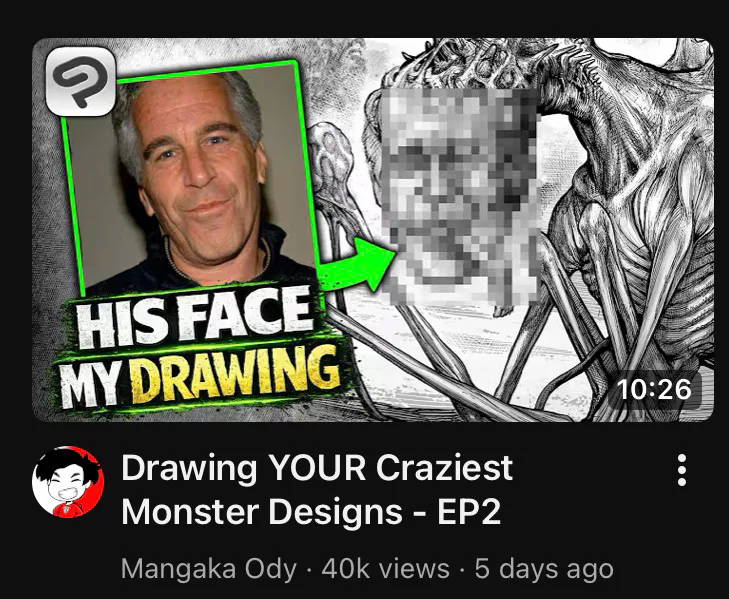The width and height of the screenshot is (729, 599).
Task: Click the 10:26 duration badge
Action: click(x=654, y=389)
